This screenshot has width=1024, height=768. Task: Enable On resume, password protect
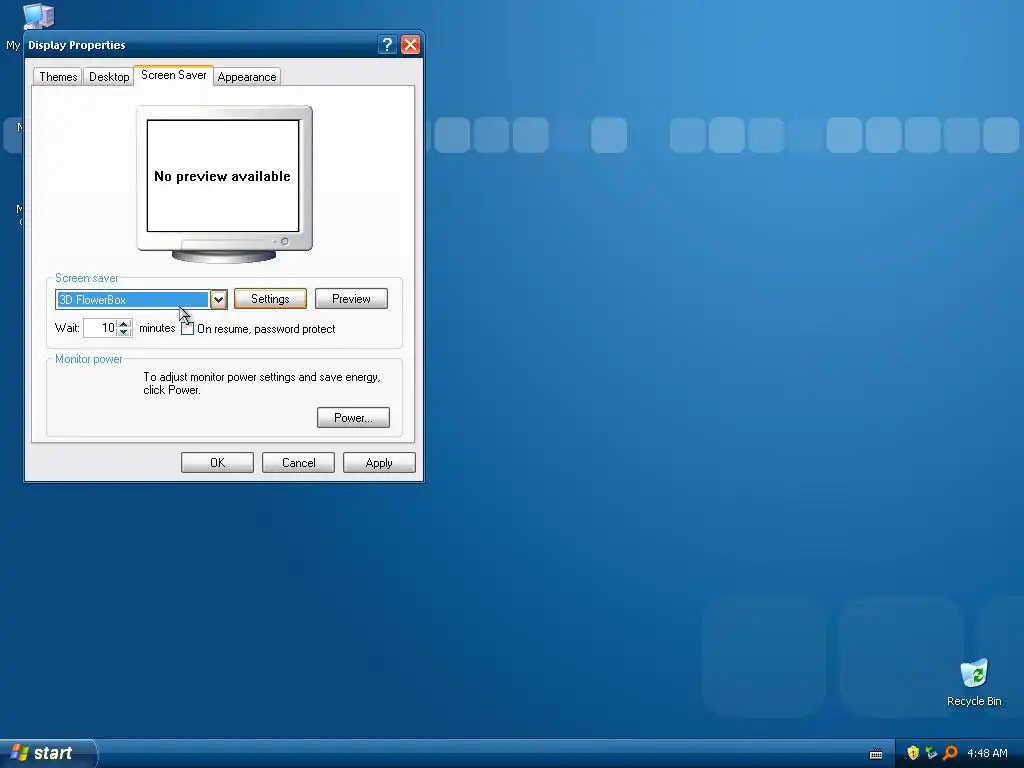click(187, 328)
